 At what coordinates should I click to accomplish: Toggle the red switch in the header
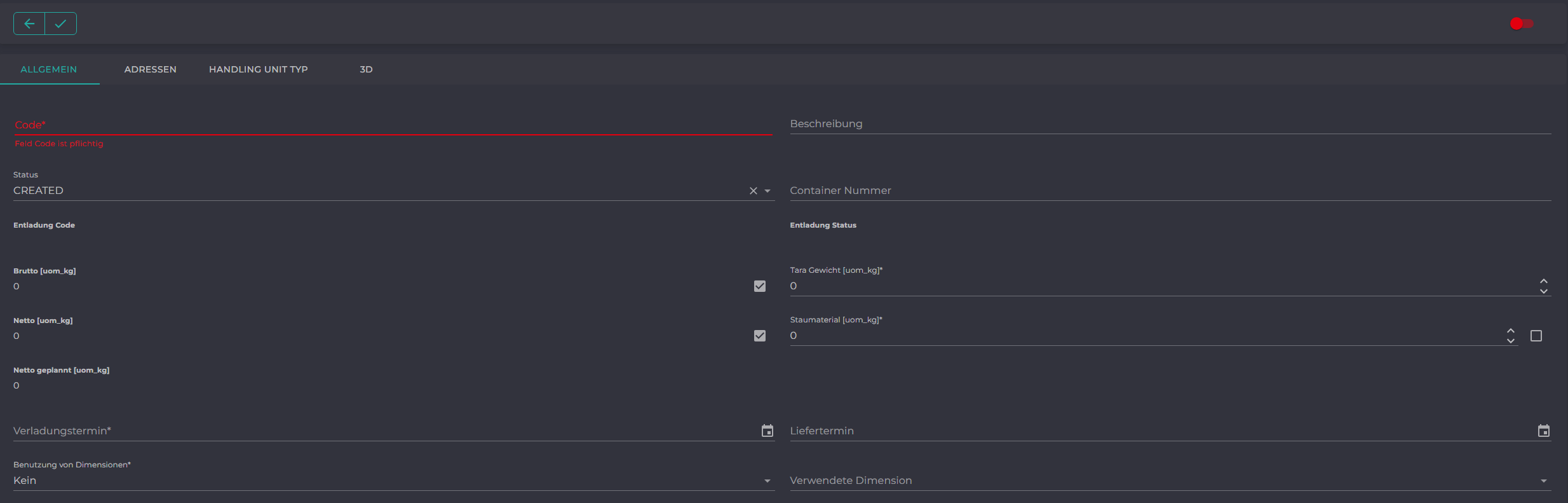coord(1522,24)
